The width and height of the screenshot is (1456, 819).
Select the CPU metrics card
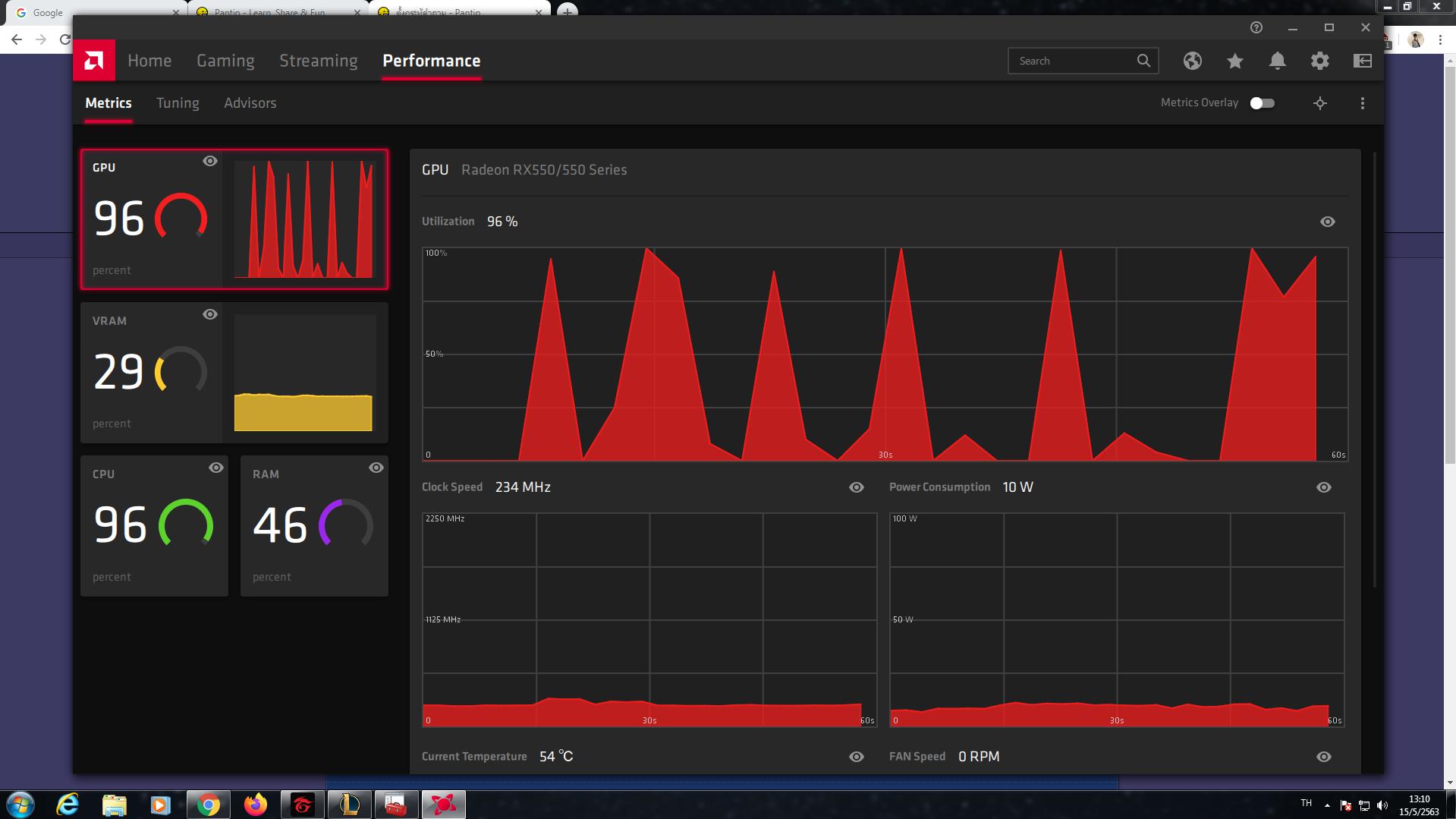pos(154,526)
